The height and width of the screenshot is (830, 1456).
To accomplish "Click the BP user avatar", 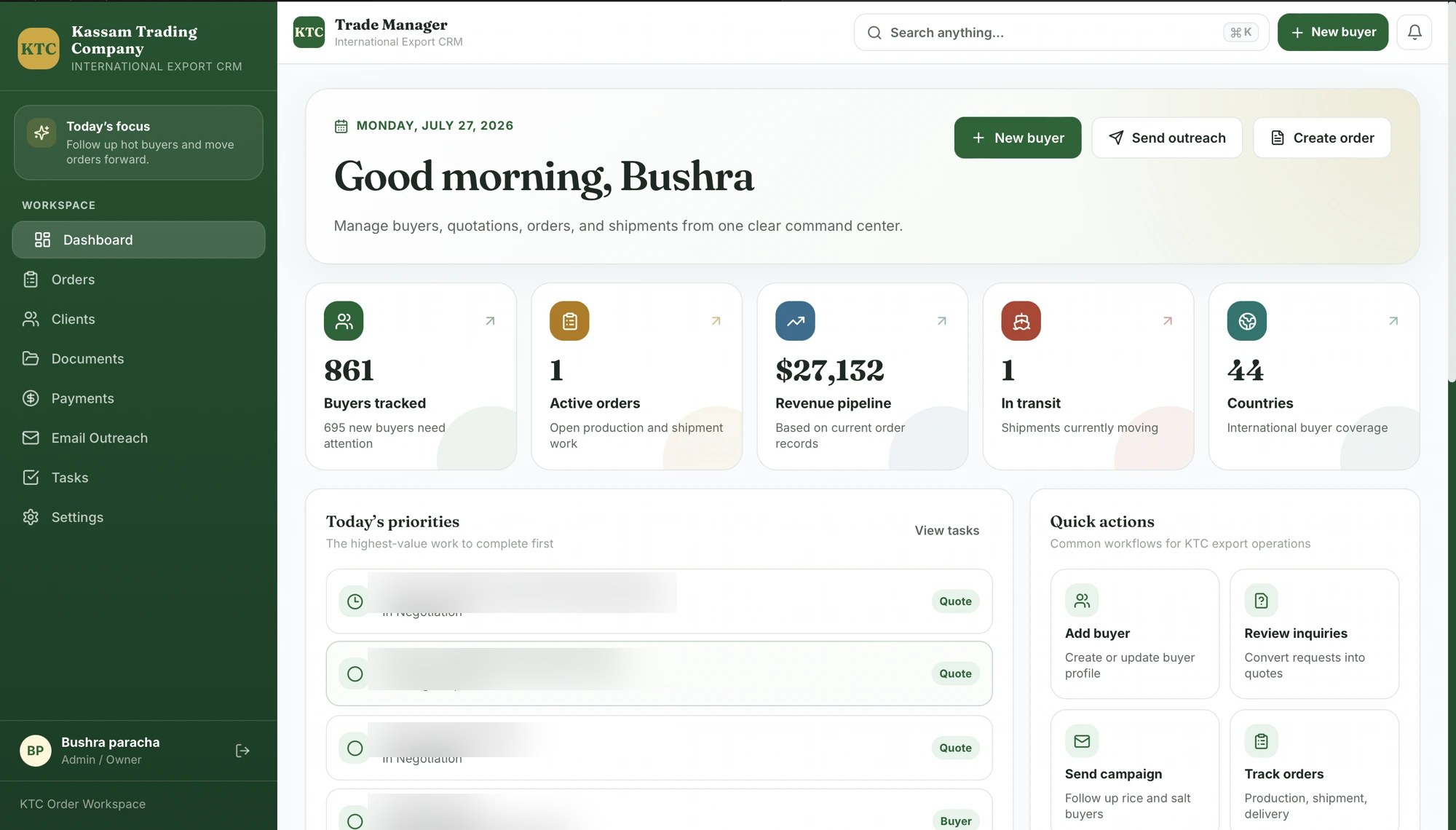I will [x=35, y=751].
